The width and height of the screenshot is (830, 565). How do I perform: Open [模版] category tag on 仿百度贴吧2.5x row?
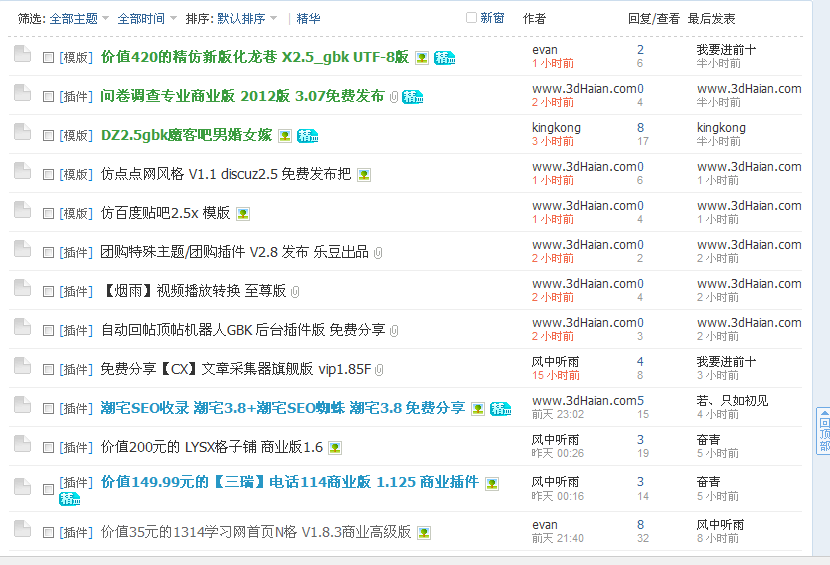(x=76, y=213)
